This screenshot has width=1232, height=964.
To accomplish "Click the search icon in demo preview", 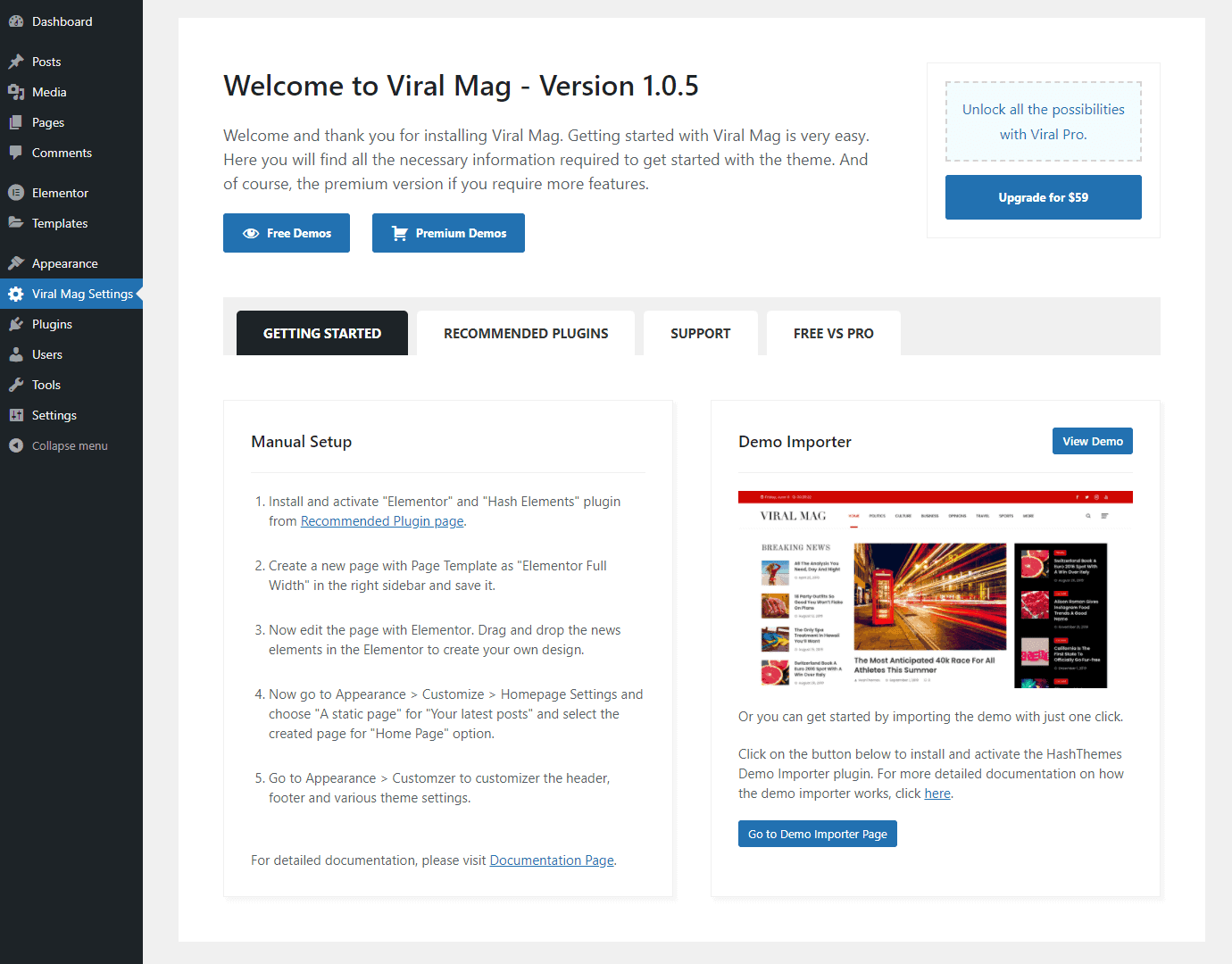I will tap(1088, 516).
